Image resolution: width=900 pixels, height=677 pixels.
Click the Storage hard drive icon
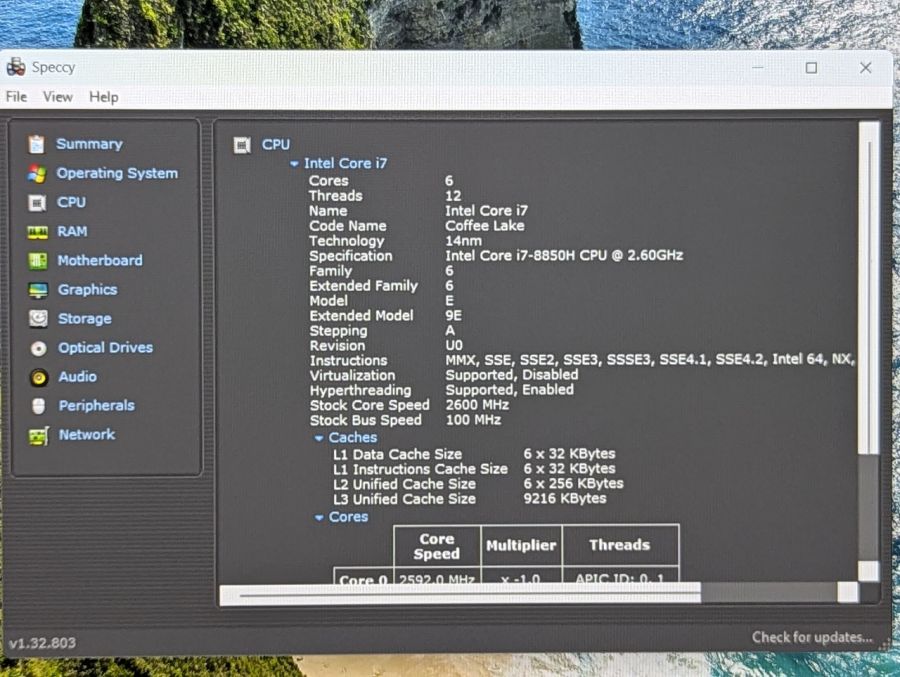click(38, 319)
